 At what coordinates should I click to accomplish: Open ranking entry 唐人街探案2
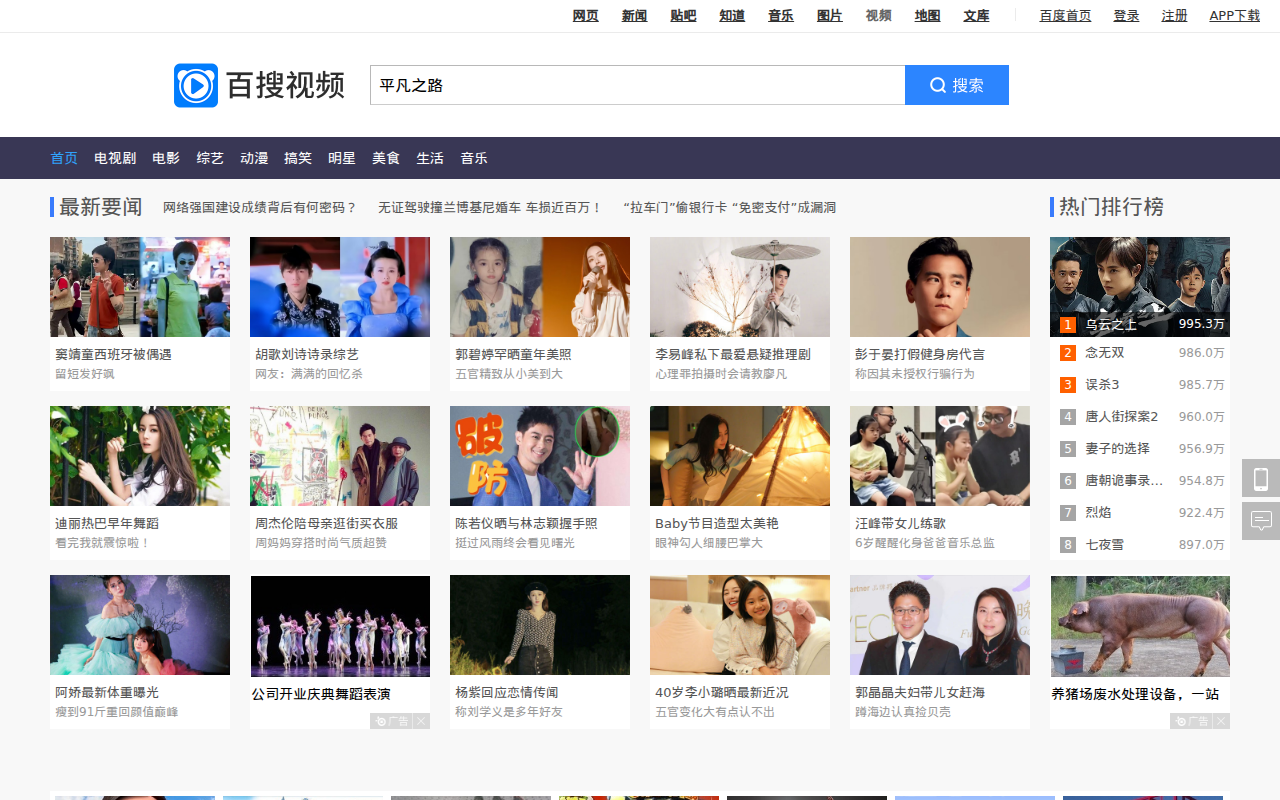[x=1122, y=417]
